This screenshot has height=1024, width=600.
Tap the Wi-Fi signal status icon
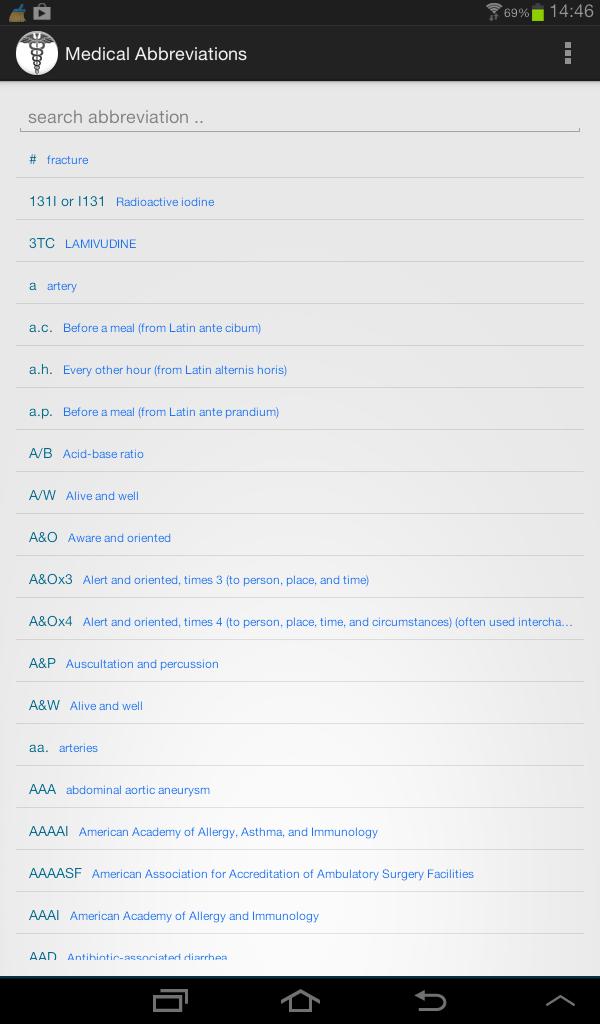(x=493, y=12)
